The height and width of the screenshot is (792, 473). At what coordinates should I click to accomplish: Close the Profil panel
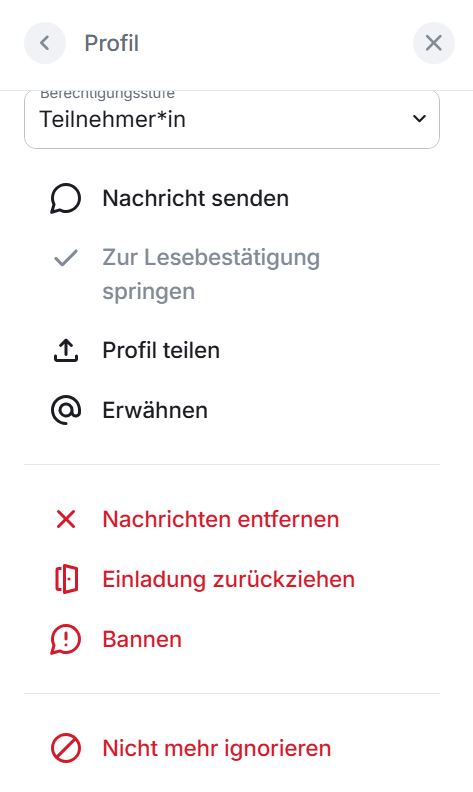[434, 43]
